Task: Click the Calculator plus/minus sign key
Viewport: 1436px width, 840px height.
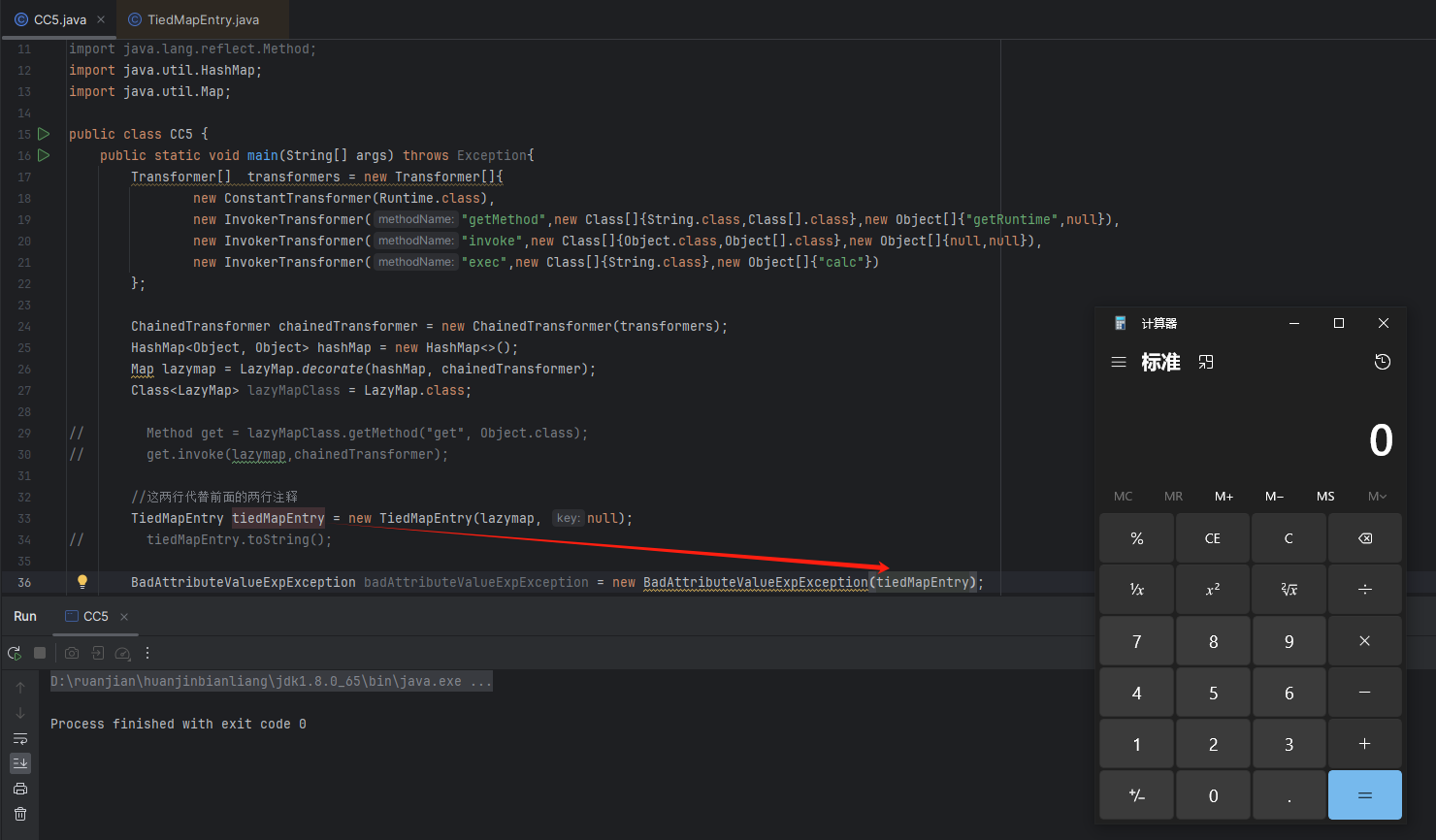Action: tap(1137, 795)
